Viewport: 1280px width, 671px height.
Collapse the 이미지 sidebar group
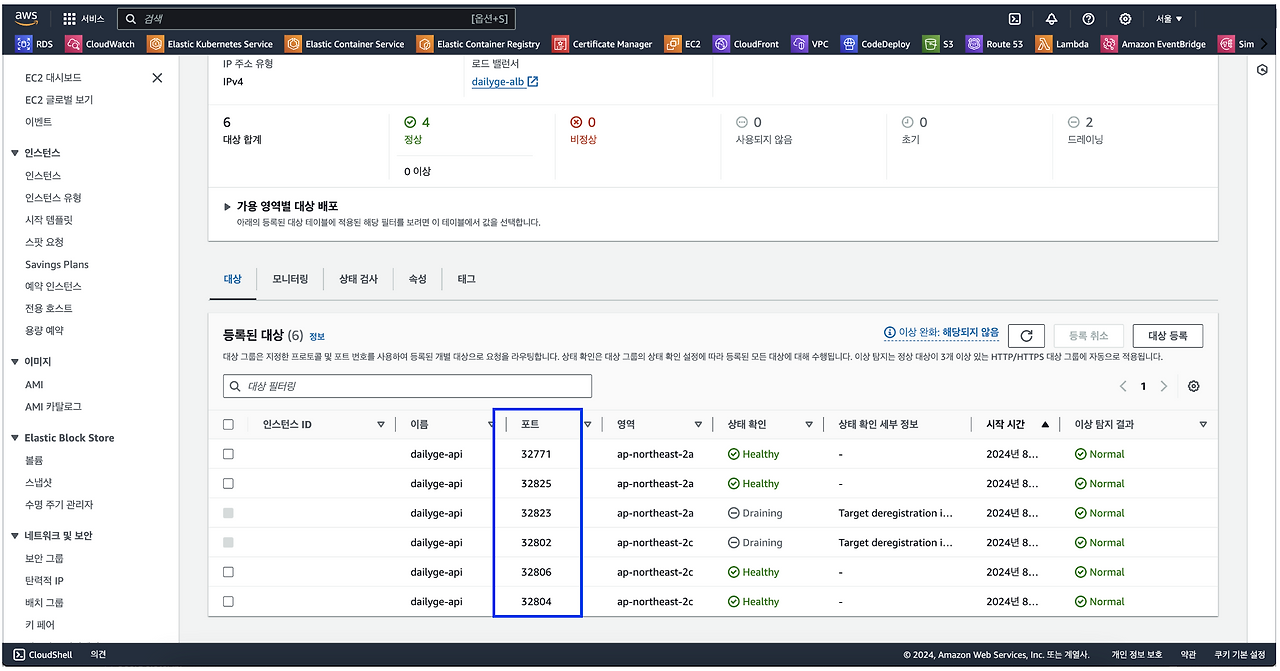click(15, 362)
